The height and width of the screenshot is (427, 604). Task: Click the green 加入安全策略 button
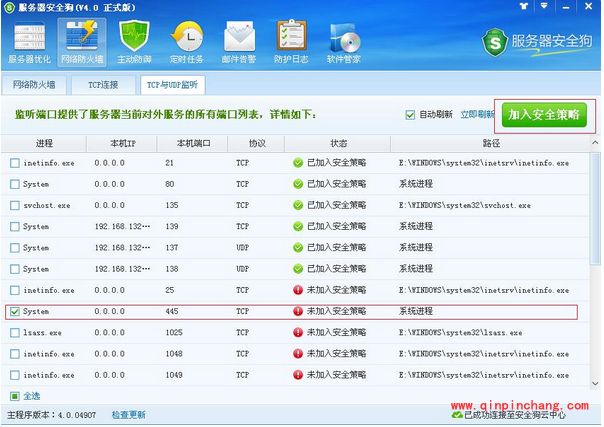(545, 115)
